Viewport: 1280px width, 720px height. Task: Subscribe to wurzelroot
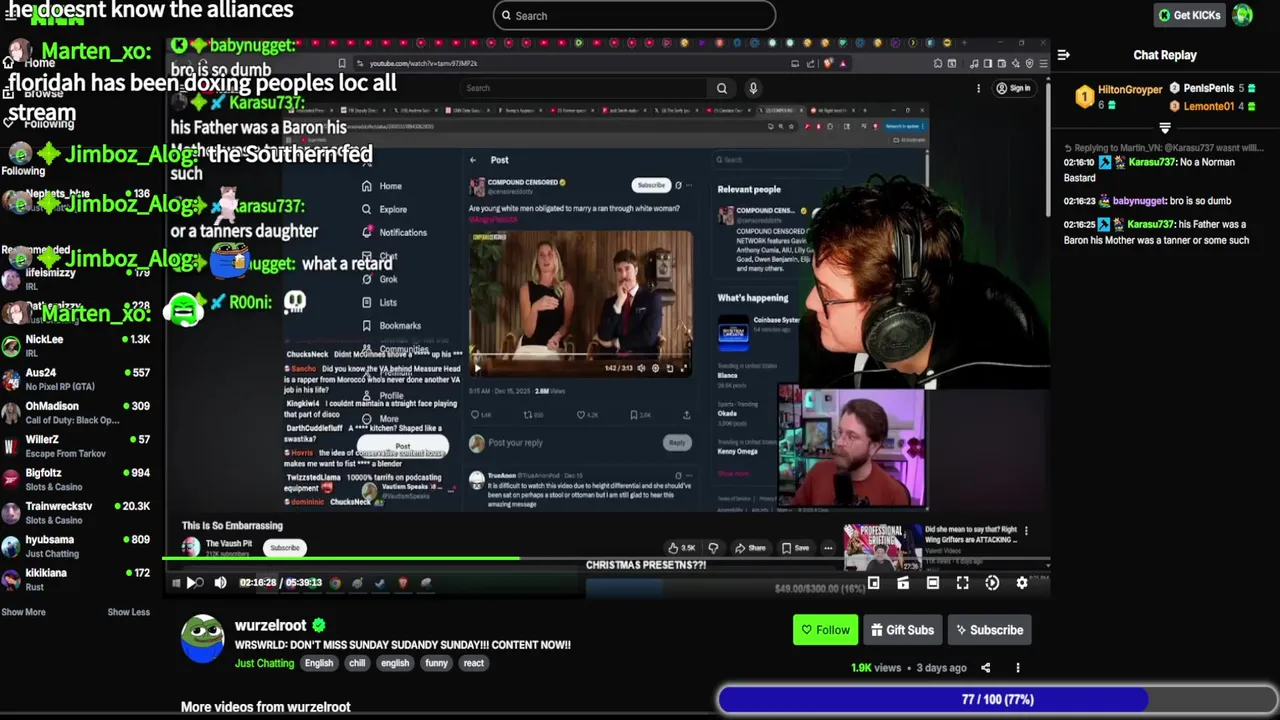pyautogui.click(x=990, y=630)
